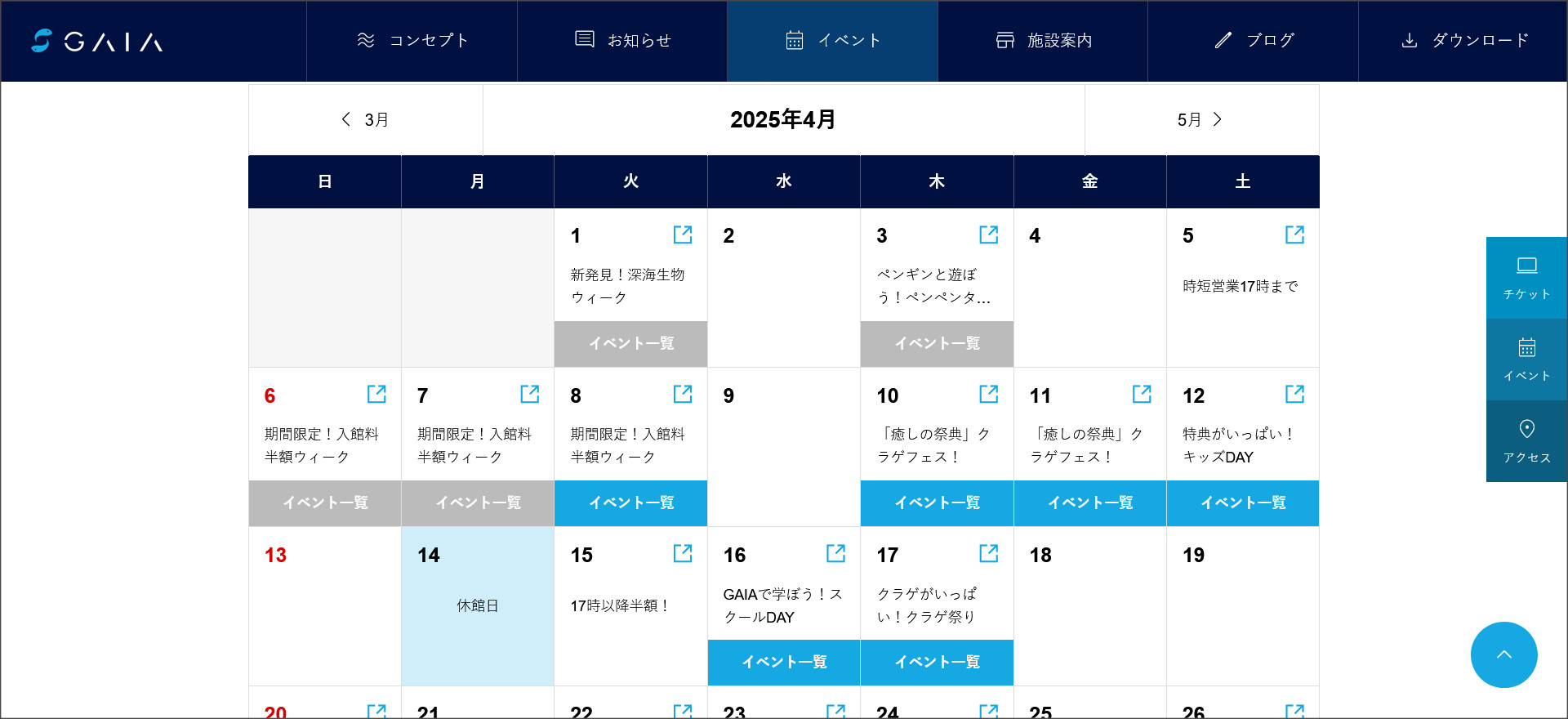Viewport: 1568px width, 719px height.
Task: Open 特典がいっぱい！キッズDAY event on April 12
Action: [1238, 445]
